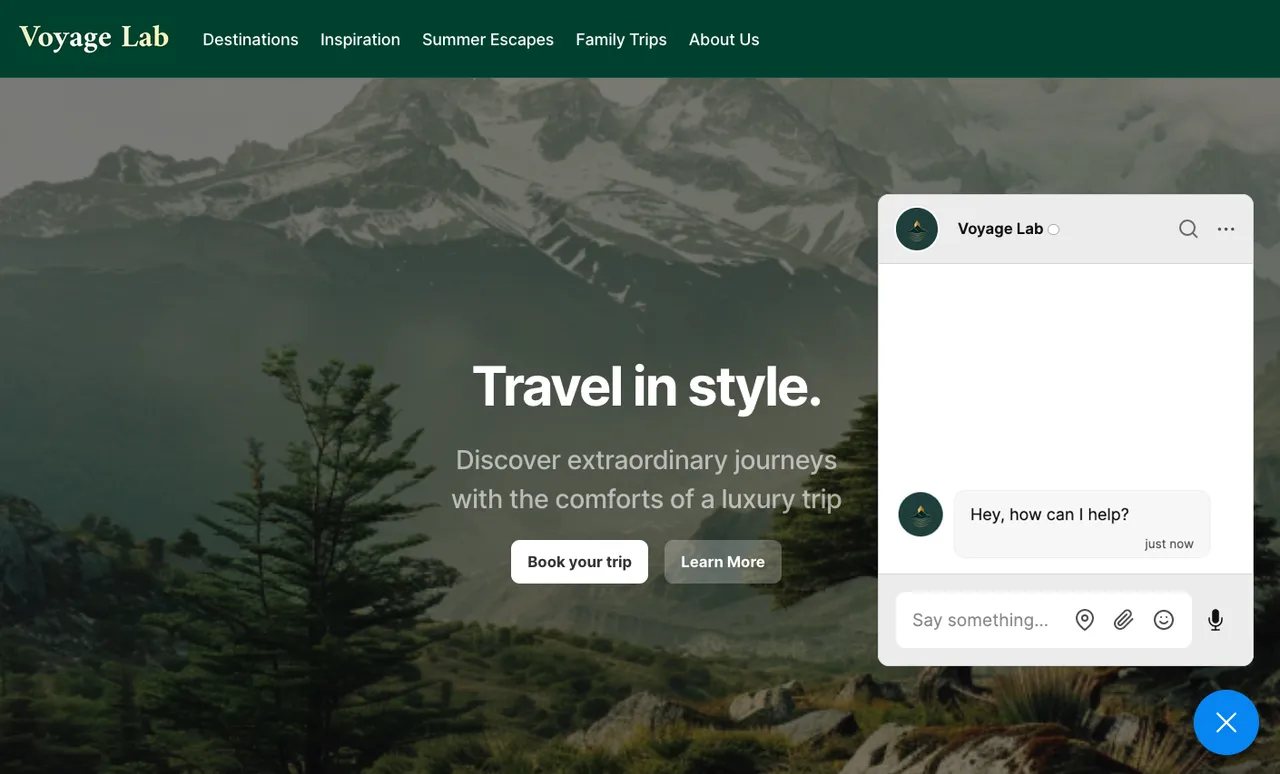The width and height of the screenshot is (1280, 774).
Task: Select Family Trips in navigation
Action: click(621, 39)
